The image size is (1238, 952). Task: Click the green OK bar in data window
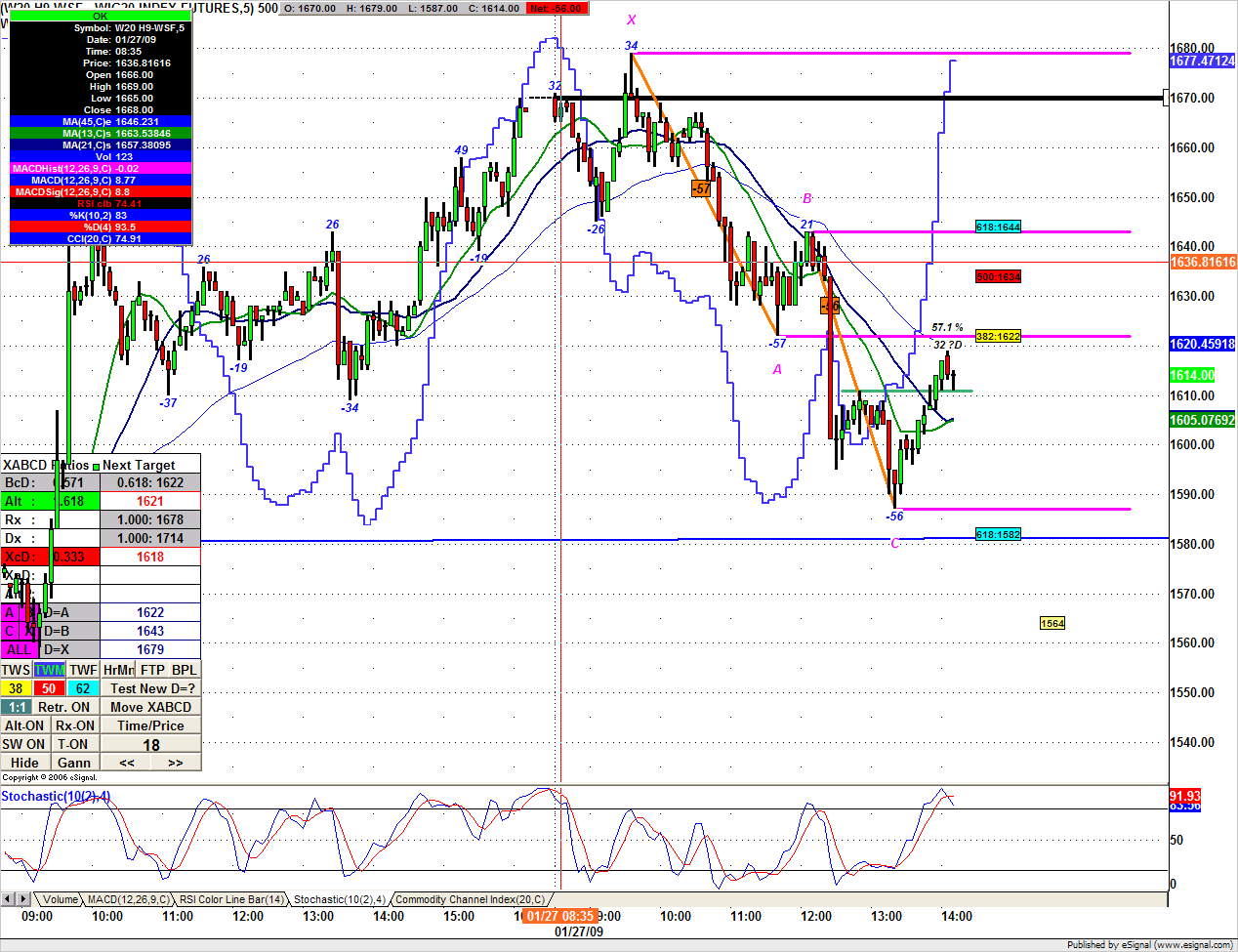pos(101,16)
